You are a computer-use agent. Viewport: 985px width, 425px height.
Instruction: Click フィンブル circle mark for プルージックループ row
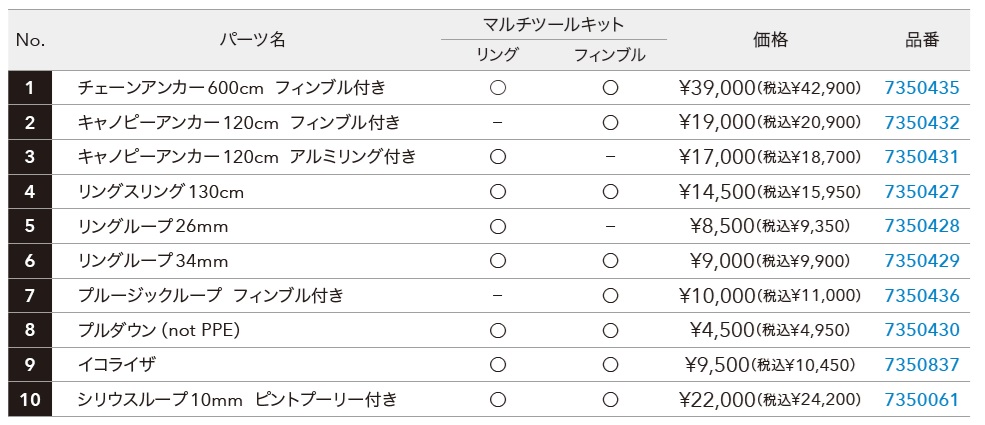pos(610,296)
